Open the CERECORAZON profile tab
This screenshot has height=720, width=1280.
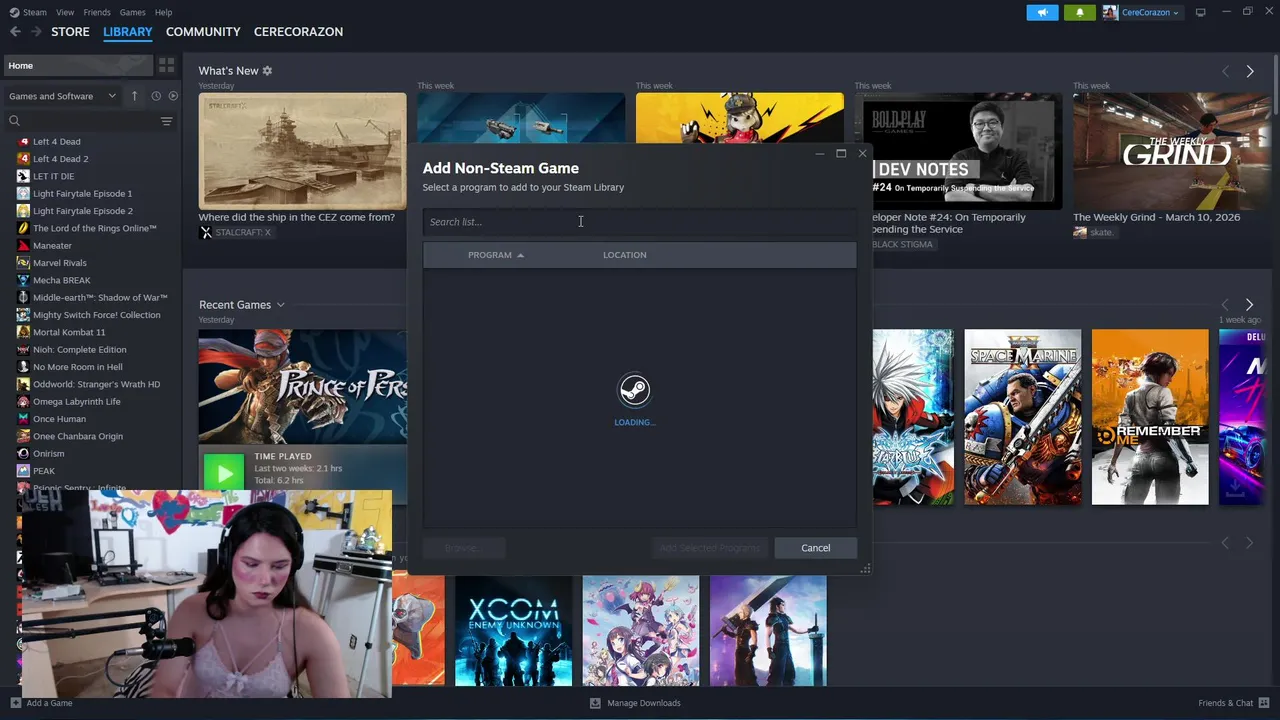pos(298,32)
